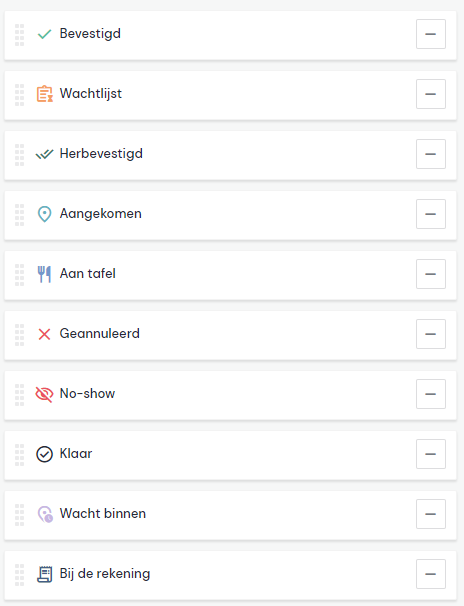
Task: Click the fork and knife Aan tafel icon
Action: [44, 274]
